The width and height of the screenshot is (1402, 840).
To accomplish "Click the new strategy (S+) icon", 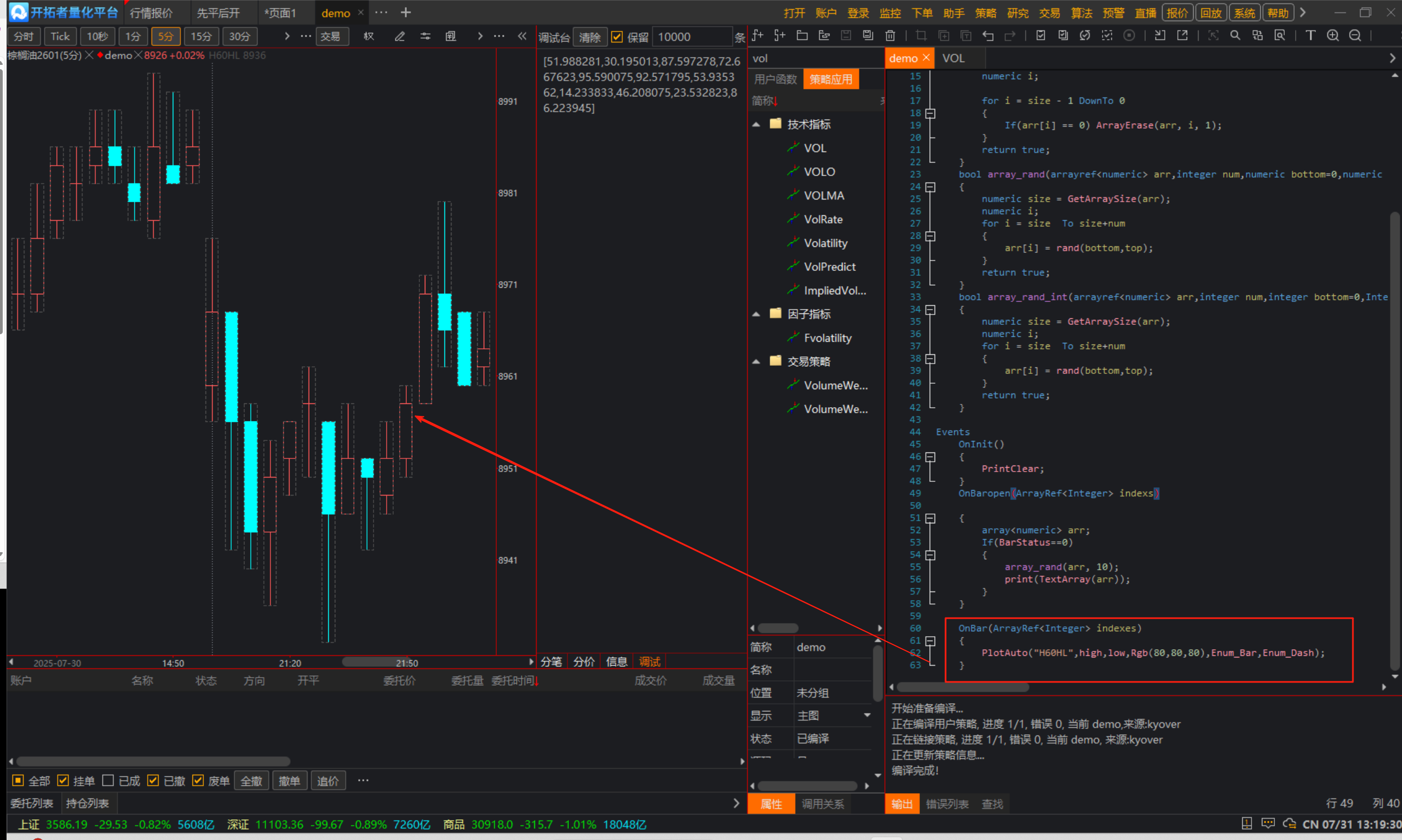I will (780, 35).
